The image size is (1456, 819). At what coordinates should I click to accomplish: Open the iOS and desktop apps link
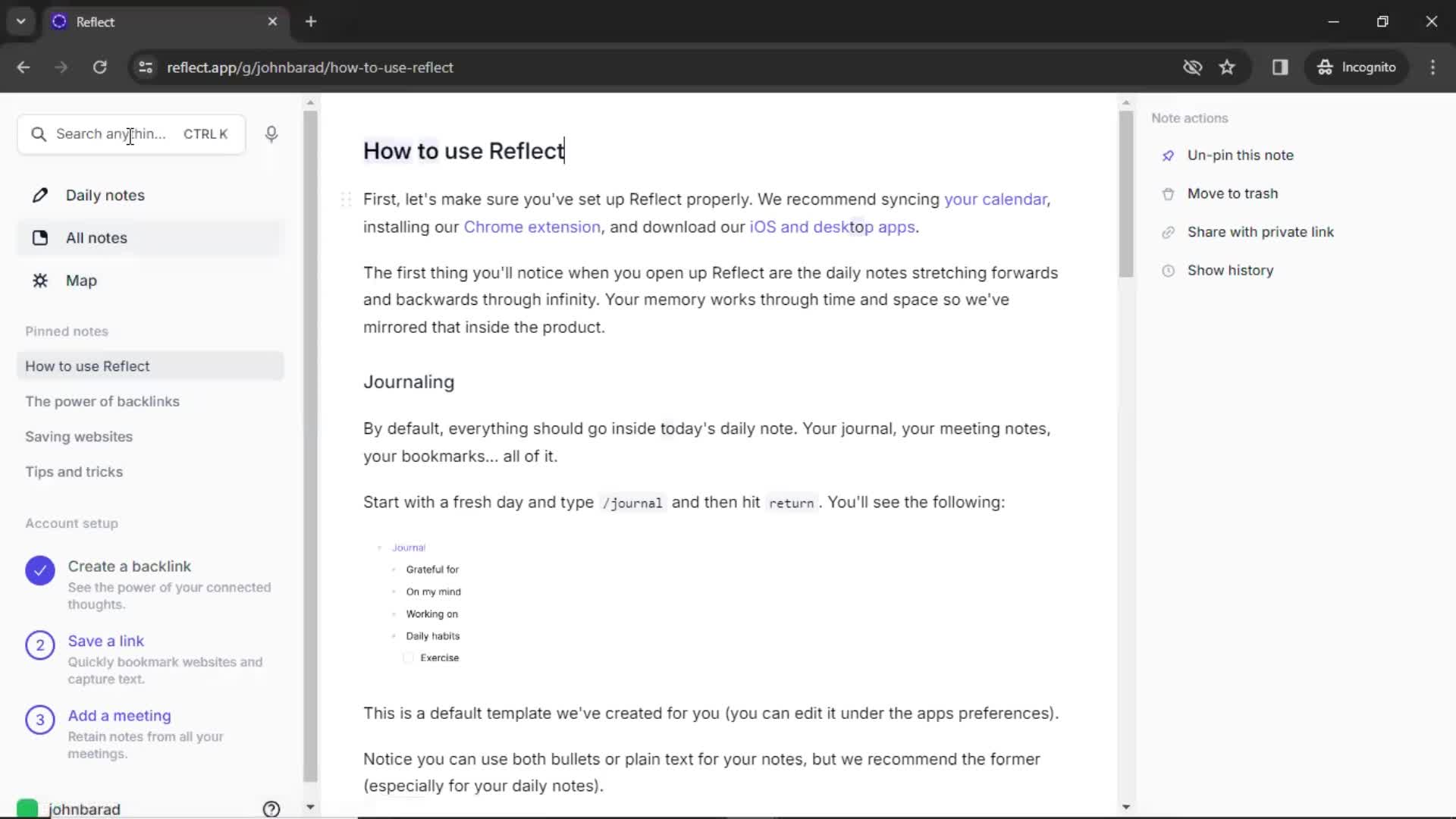[x=832, y=227]
